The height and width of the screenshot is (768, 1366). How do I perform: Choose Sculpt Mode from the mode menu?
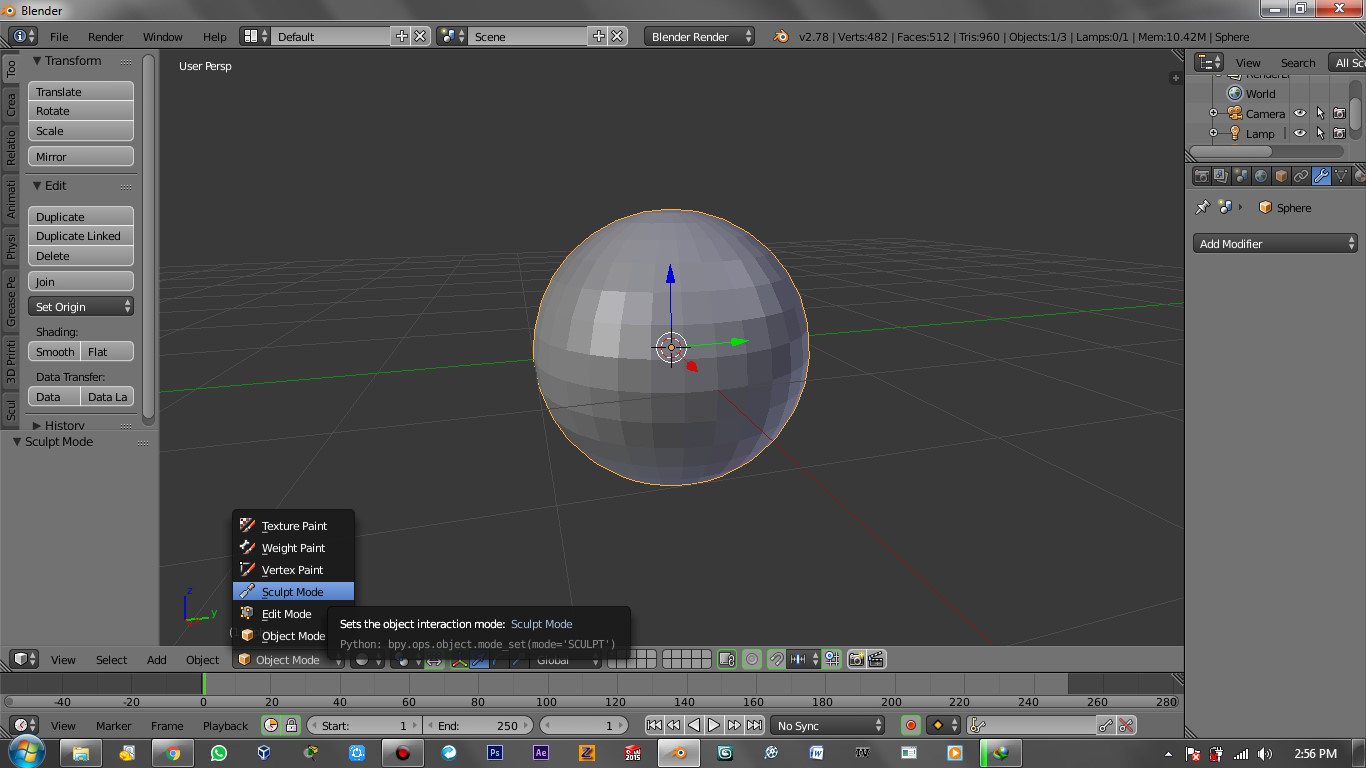(293, 590)
